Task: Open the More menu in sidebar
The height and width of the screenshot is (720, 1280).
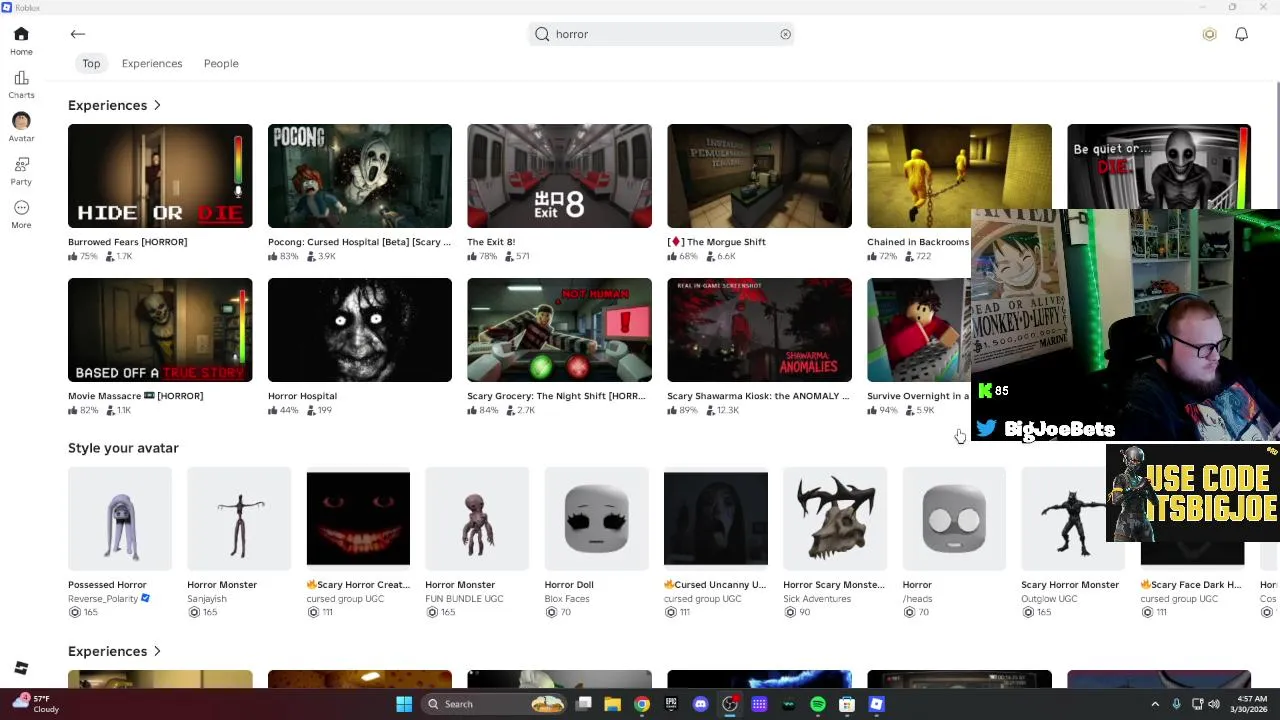Action: 21,214
